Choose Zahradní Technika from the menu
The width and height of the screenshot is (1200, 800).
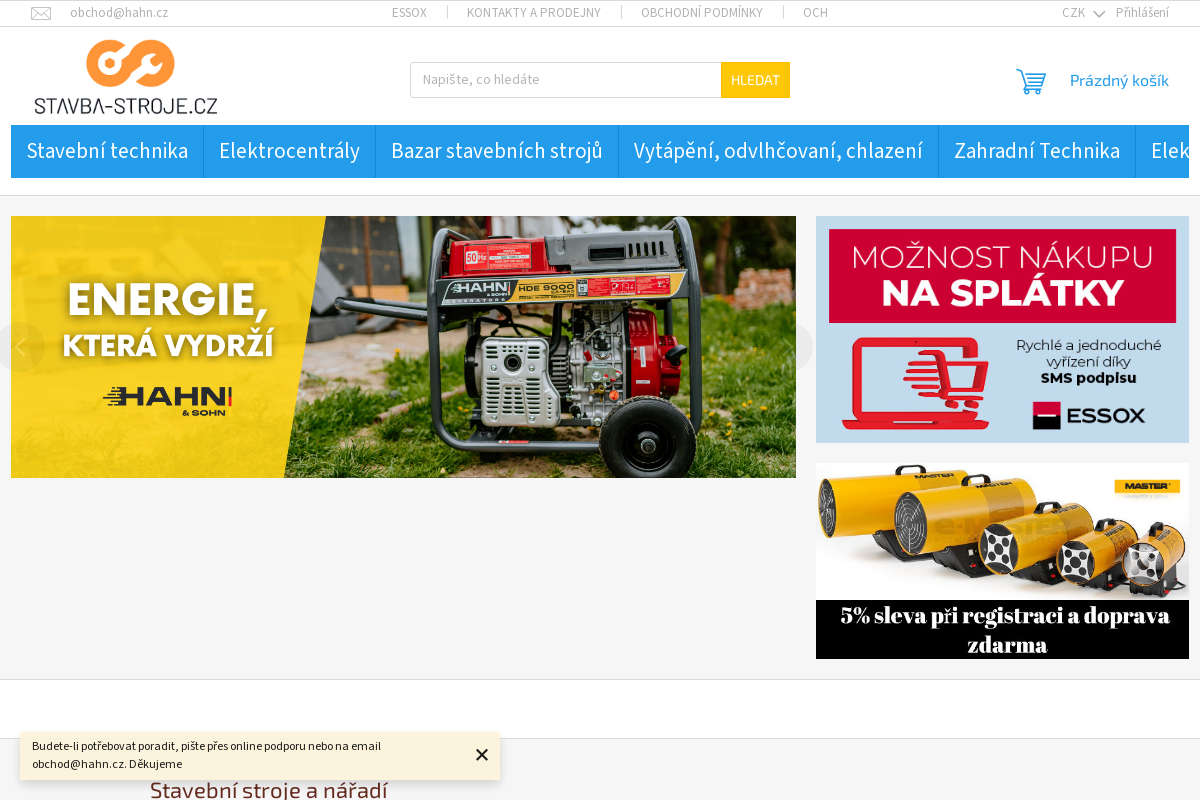click(x=1037, y=151)
